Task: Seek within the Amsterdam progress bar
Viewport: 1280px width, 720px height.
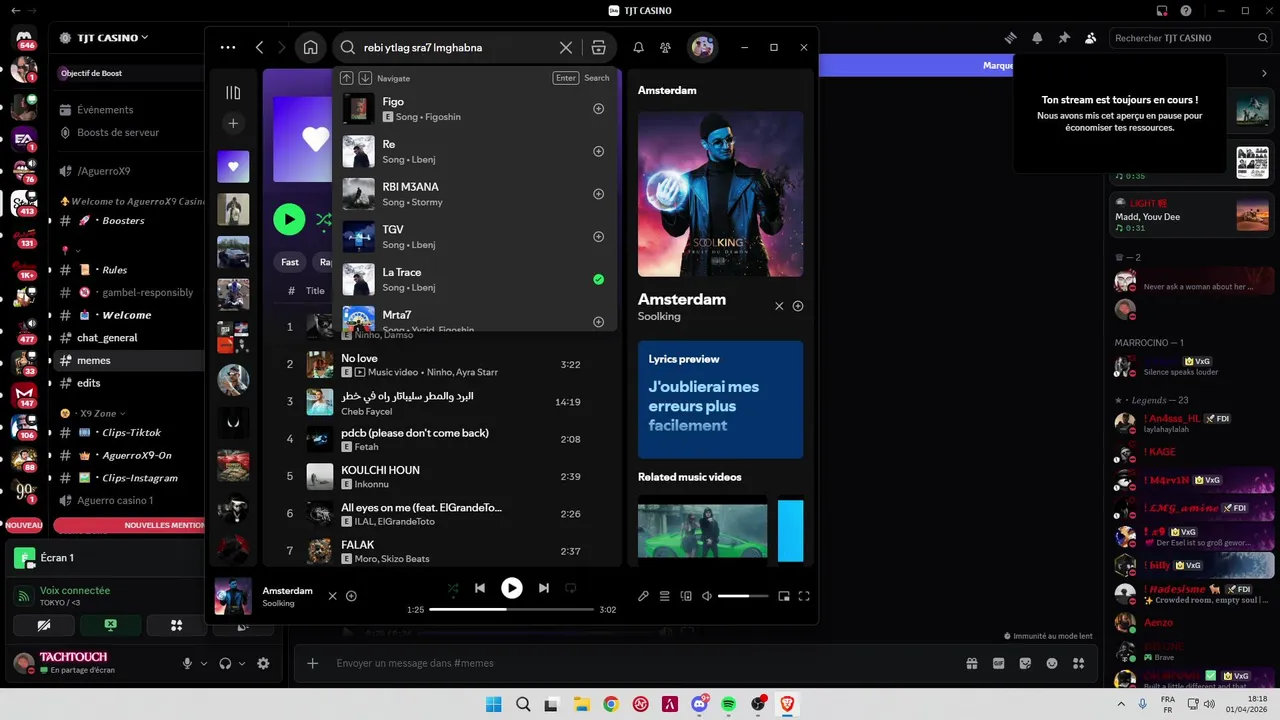Action: (512, 609)
